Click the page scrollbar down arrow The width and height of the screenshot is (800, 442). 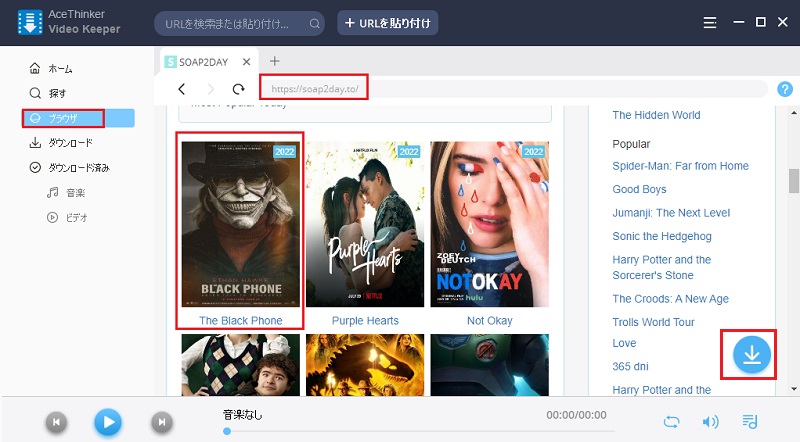[794, 389]
